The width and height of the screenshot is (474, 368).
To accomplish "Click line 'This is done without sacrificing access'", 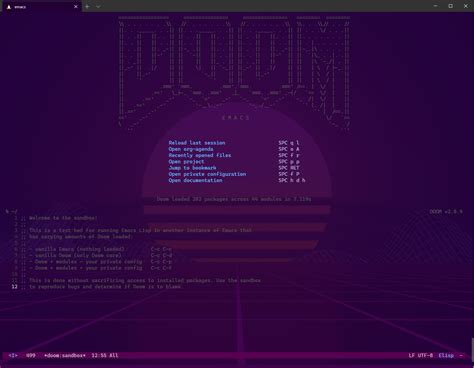I will (145, 281).
